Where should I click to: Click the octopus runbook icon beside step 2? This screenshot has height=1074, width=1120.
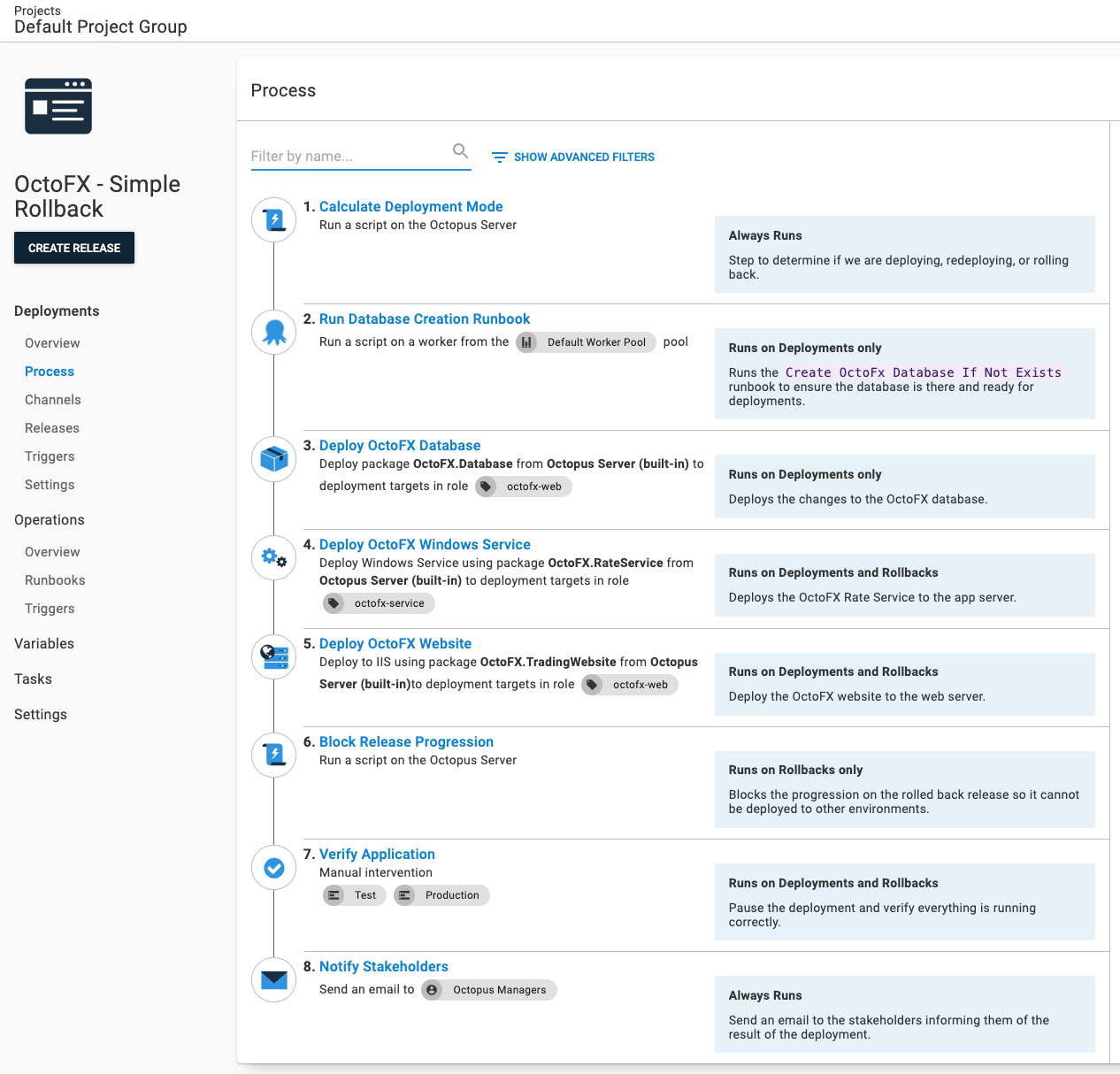pos(273,332)
